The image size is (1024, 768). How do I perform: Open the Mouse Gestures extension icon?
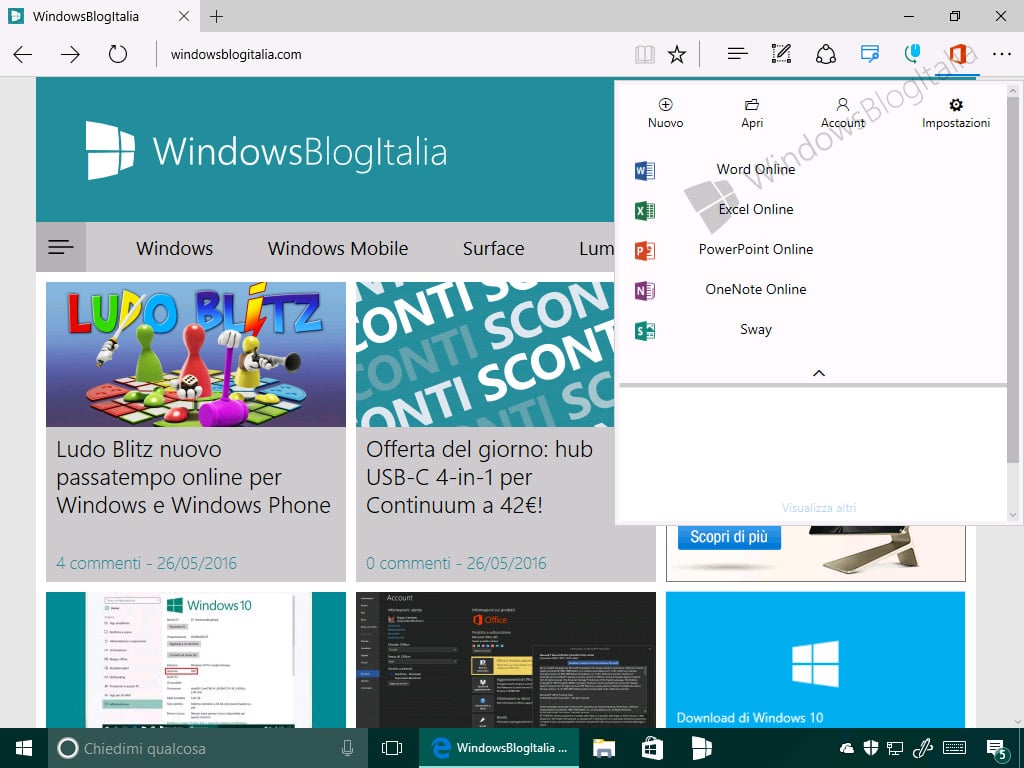click(913, 54)
